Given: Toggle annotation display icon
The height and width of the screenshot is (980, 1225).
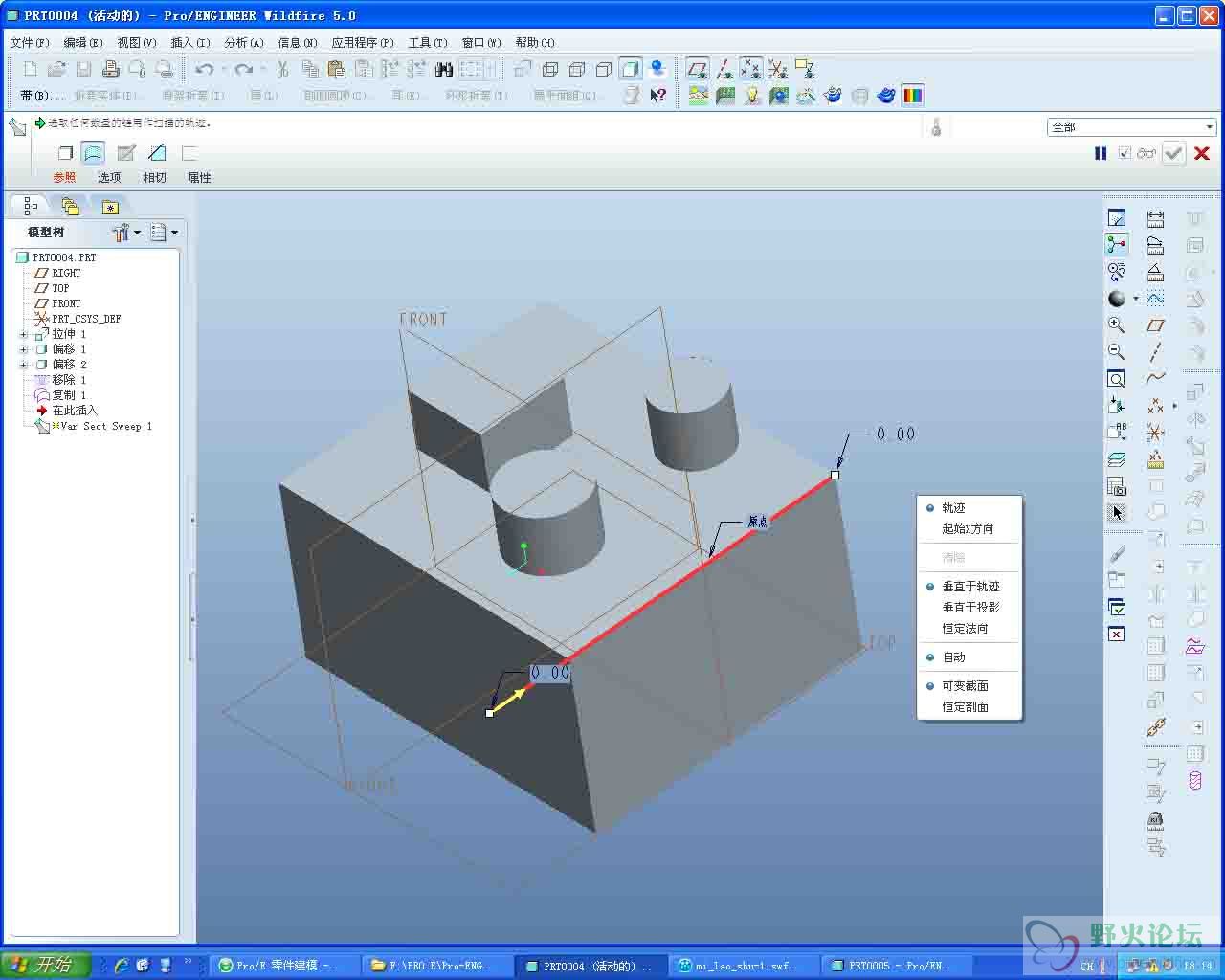Looking at the screenshot, I should [x=805, y=69].
